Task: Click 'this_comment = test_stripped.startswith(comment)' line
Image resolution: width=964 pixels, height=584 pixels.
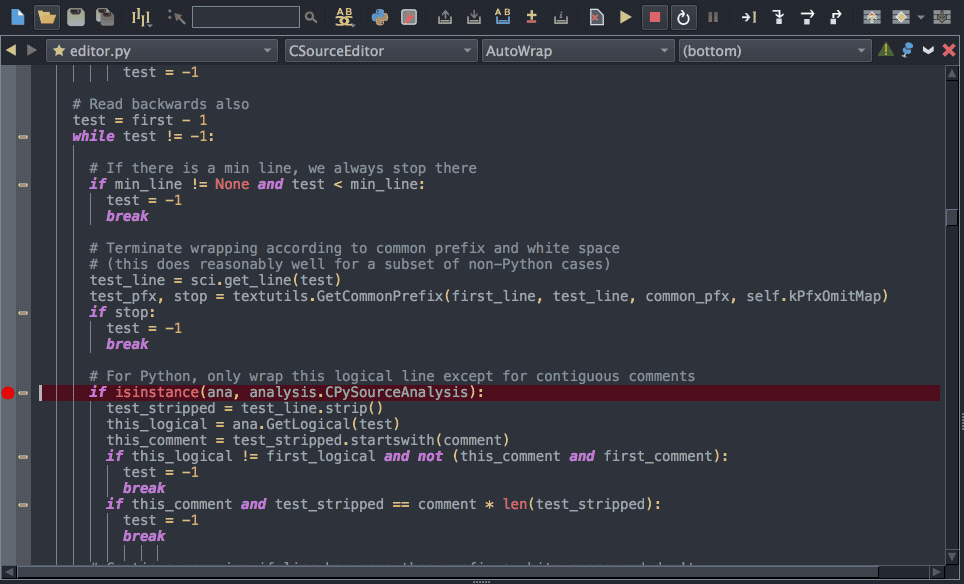Action: click(308, 440)
